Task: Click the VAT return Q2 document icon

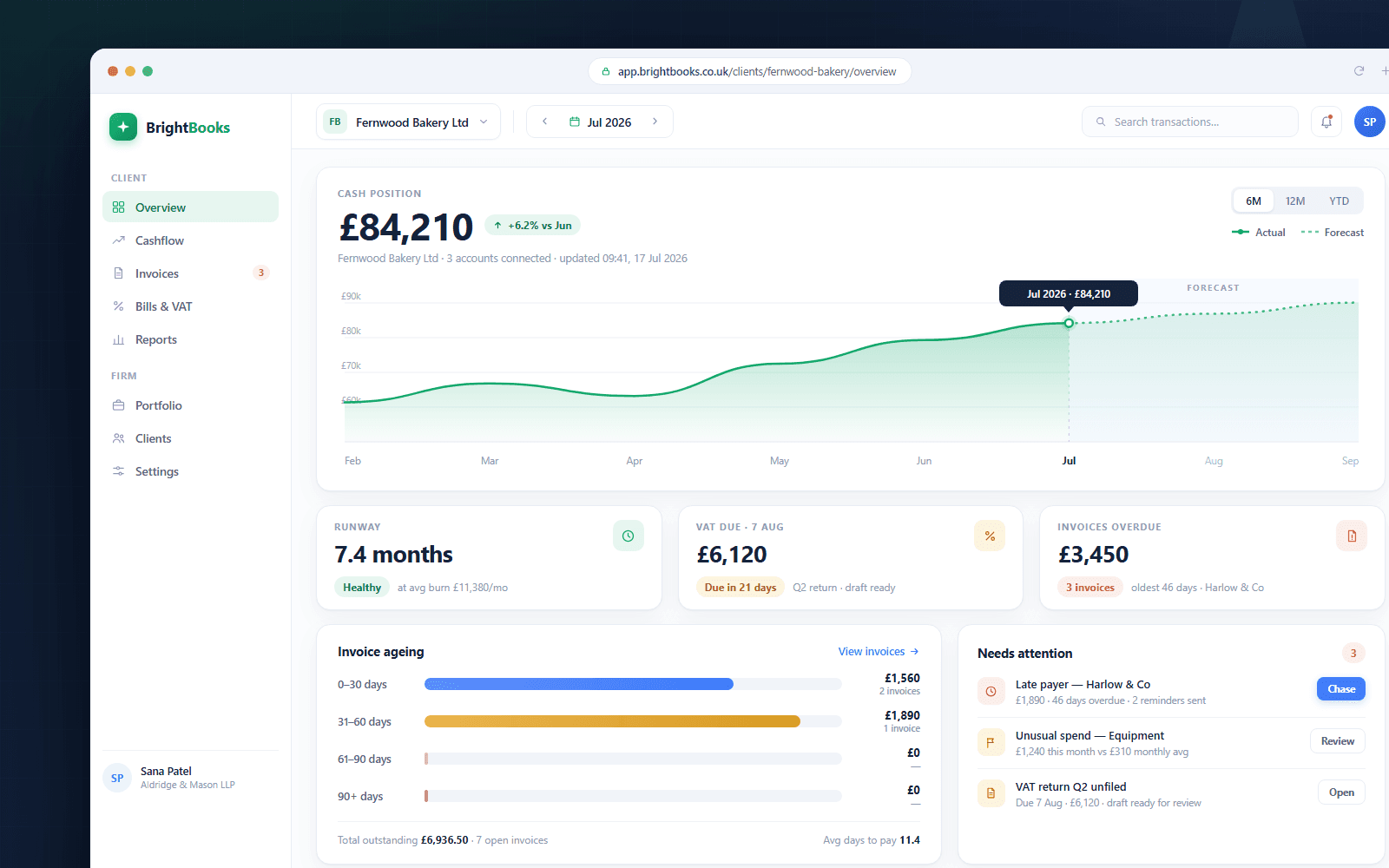Action: point(991,793)
